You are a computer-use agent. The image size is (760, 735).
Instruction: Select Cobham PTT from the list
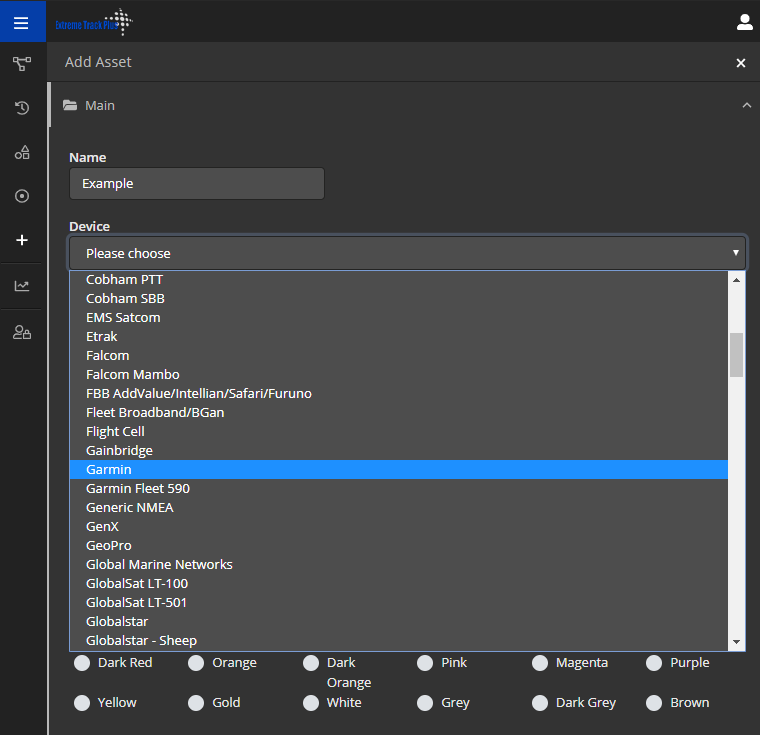[x=398, y=280]
